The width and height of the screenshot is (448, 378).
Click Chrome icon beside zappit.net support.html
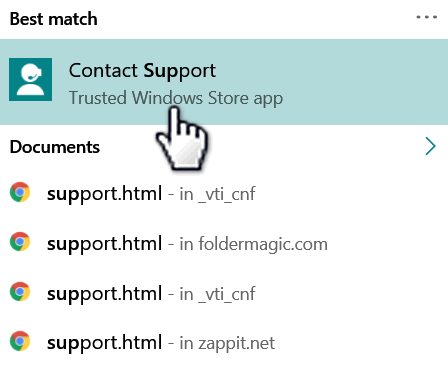20,341
